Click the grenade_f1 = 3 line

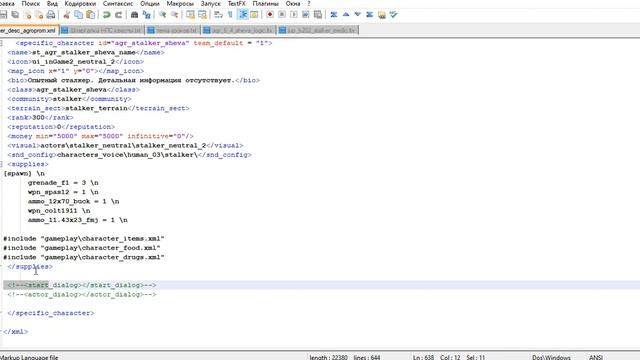point(63,182)
